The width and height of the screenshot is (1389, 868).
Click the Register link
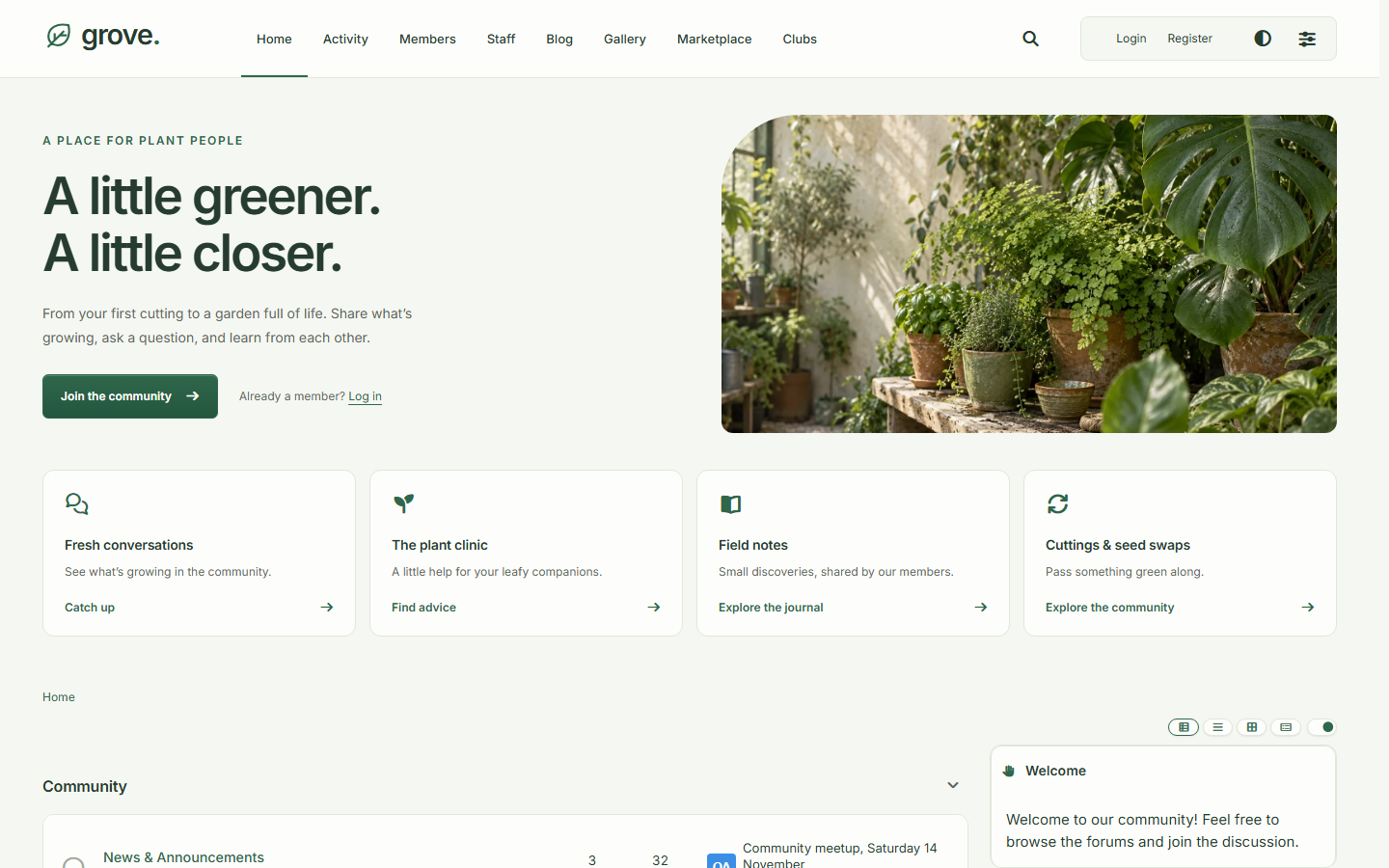pyautogui.click(x=1189, y=39)
